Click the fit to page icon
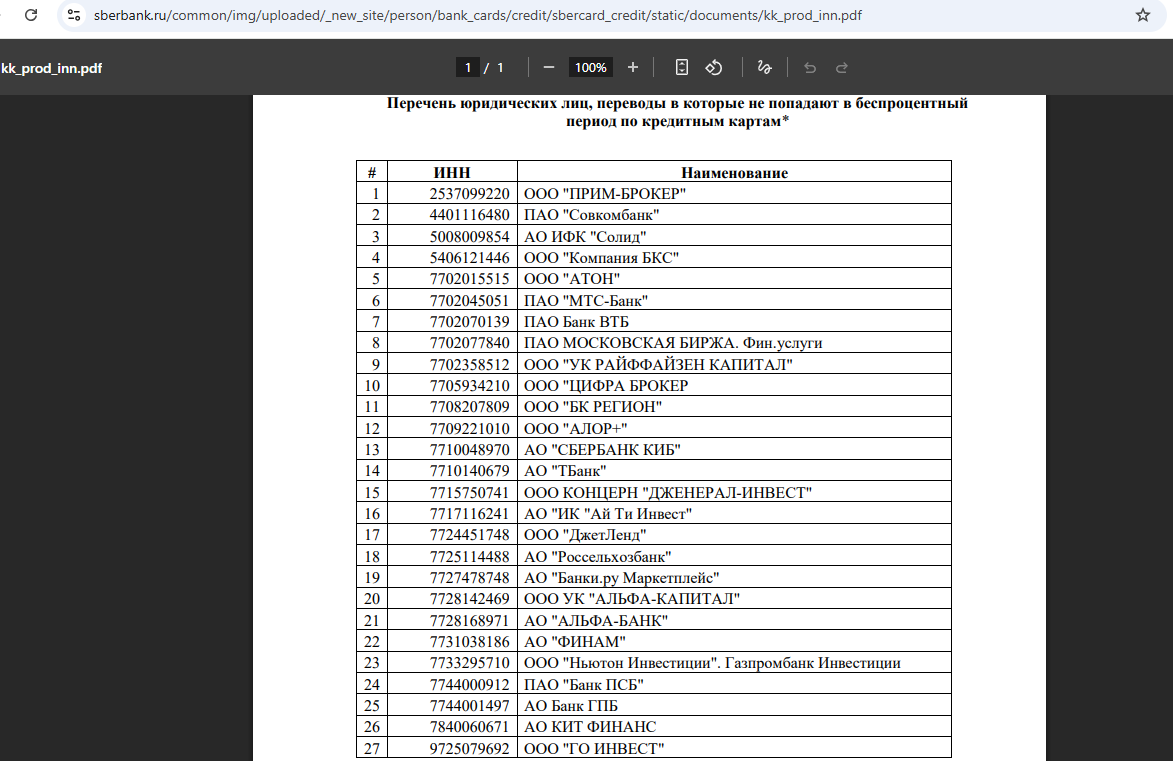This screenshot has height=761, width=1173. click(682, 68)
